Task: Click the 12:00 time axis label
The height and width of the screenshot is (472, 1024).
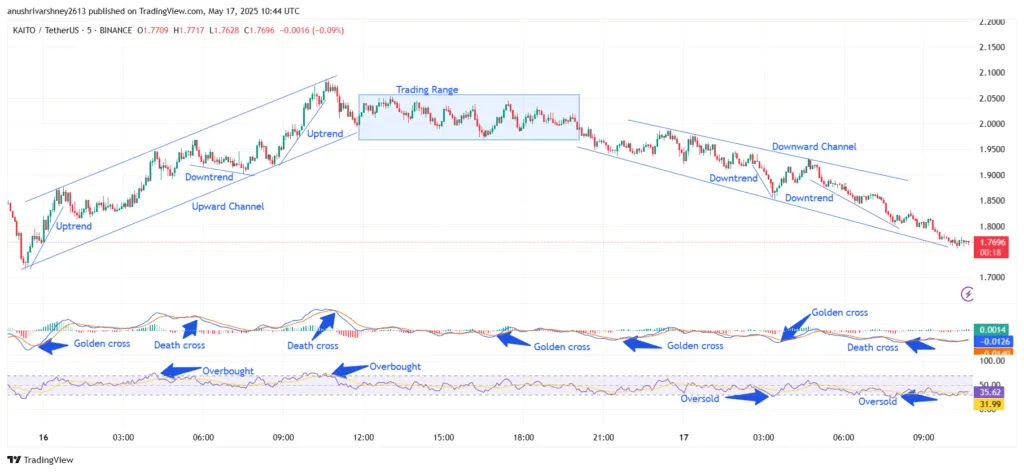Action: [363, 437]
